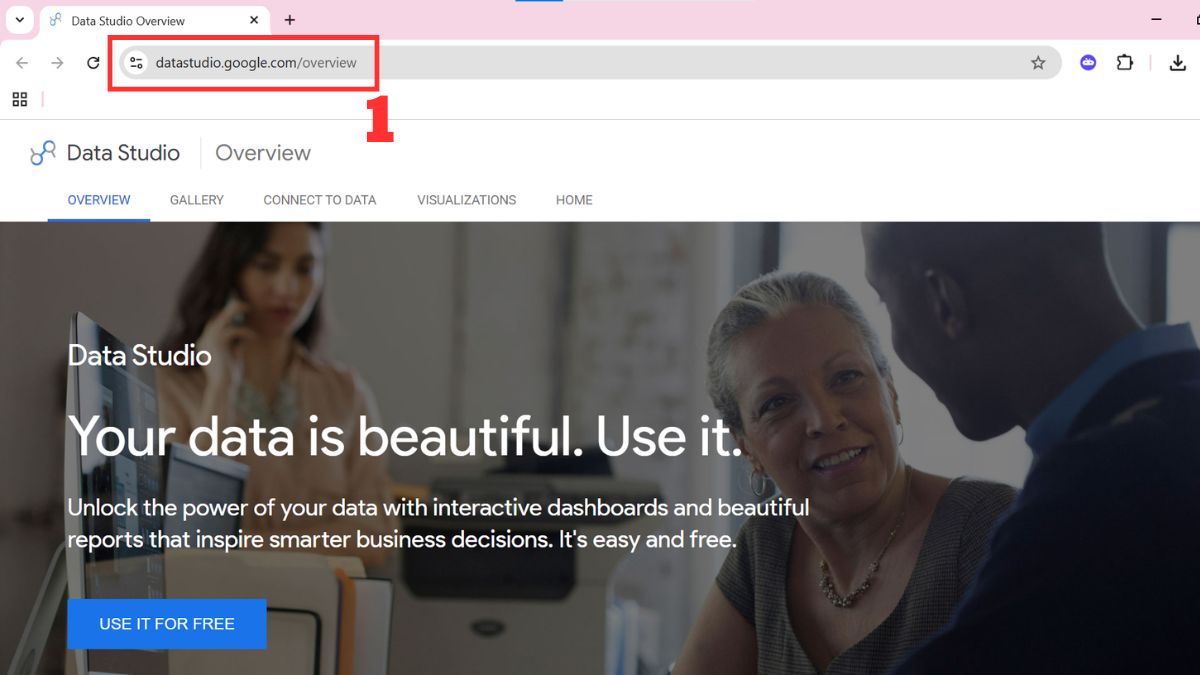Open the downloads icon
Viewport: 1200px width, 675px height.
(1178, 63)
